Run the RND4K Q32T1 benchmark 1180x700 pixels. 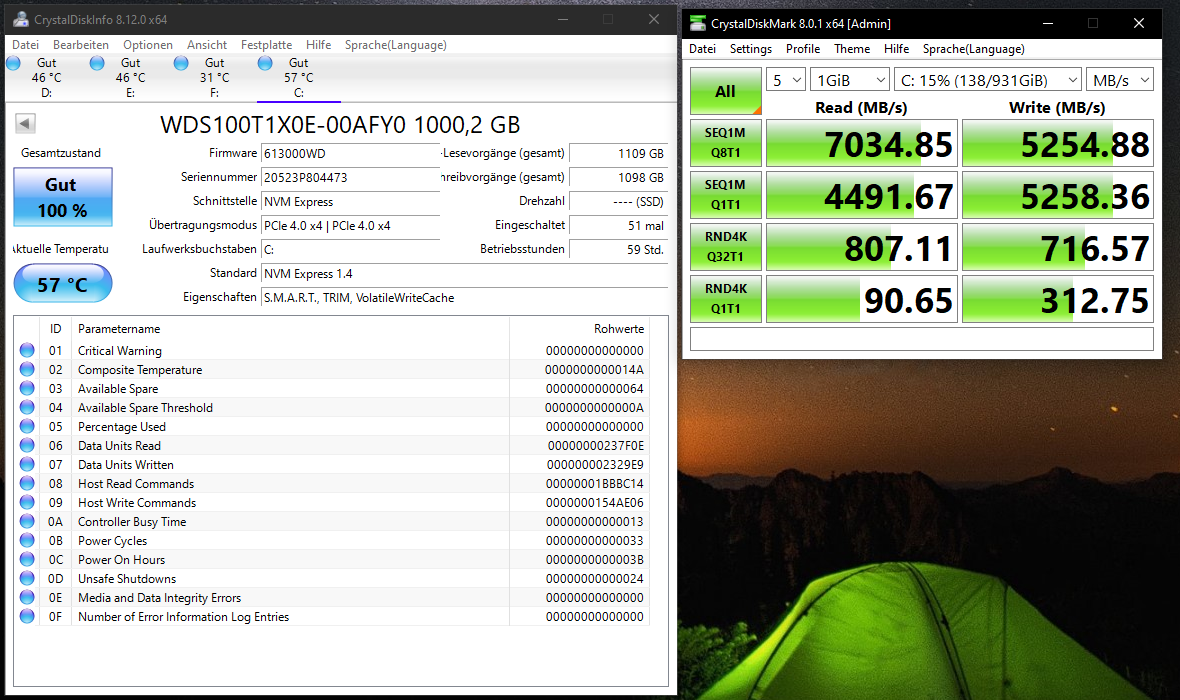pos(725,247)
